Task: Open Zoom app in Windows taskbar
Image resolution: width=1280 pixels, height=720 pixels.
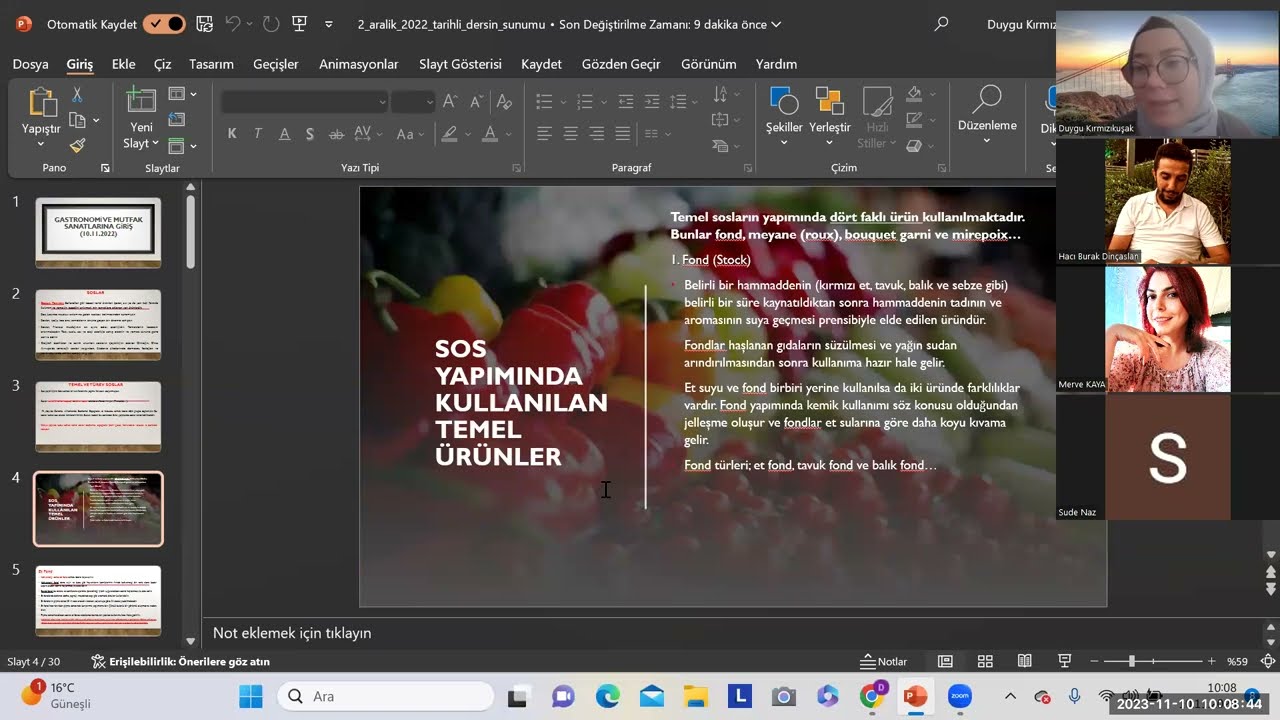Action: 960,697
